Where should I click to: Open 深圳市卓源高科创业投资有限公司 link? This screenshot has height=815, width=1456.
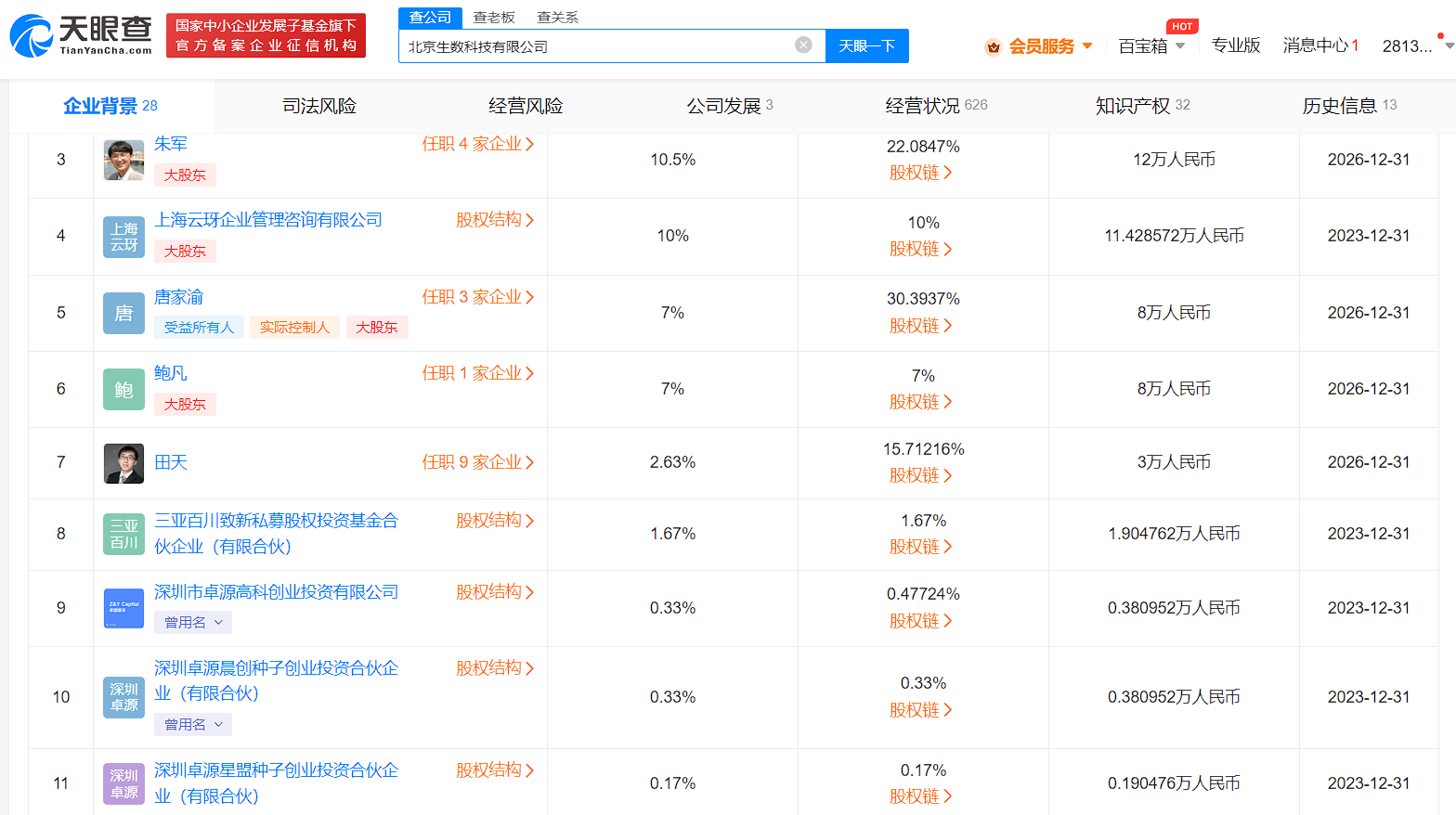click(x=276, y=592)
